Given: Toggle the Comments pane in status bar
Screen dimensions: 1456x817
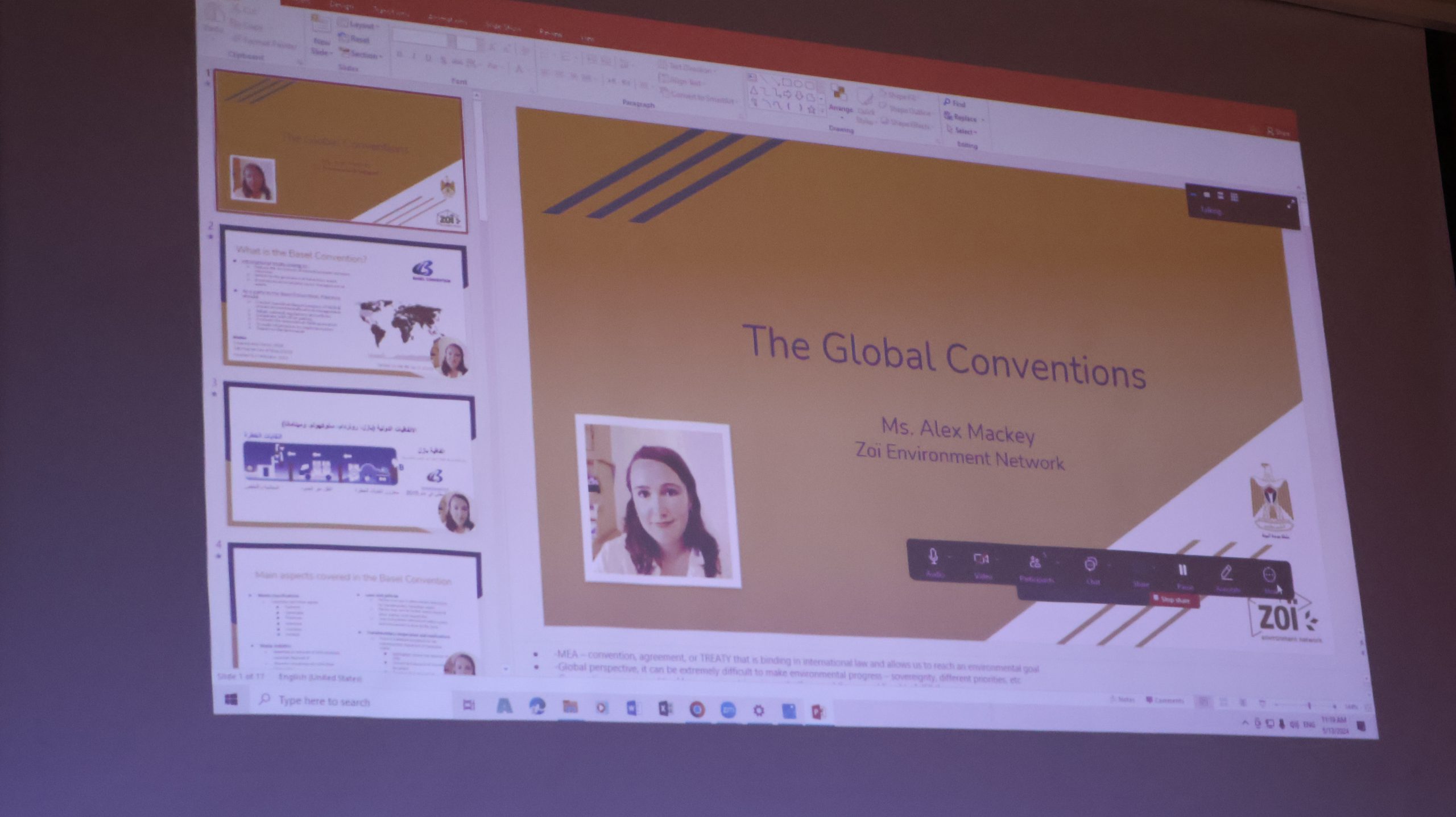Looking at the screenshot, I should pyautogui.click(x=1165, y=700).
